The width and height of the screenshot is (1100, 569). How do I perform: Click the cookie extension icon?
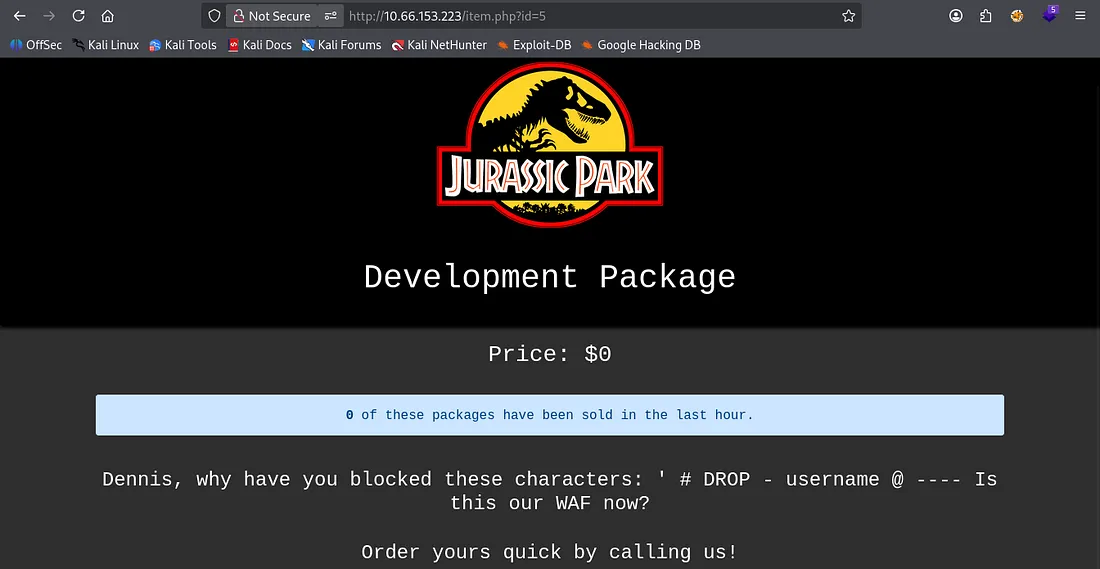[x=1017, y=16]
